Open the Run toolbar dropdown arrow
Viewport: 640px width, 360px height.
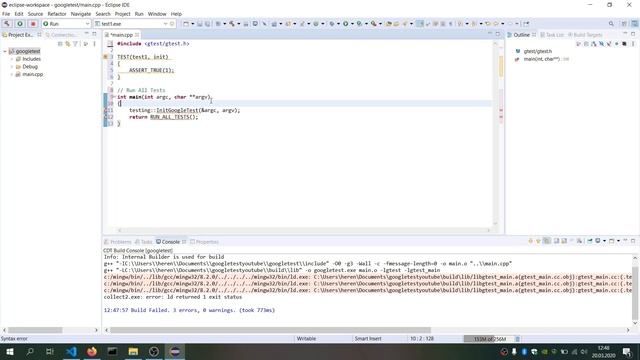pyautogui.click(x=352, y=24)
